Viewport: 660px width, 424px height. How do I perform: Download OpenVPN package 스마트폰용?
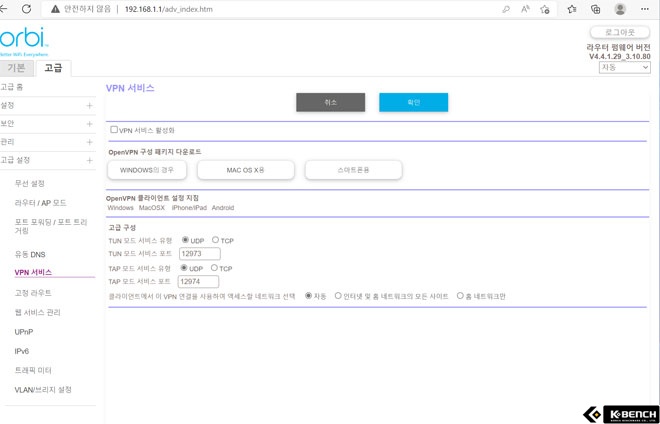[354, 170]
